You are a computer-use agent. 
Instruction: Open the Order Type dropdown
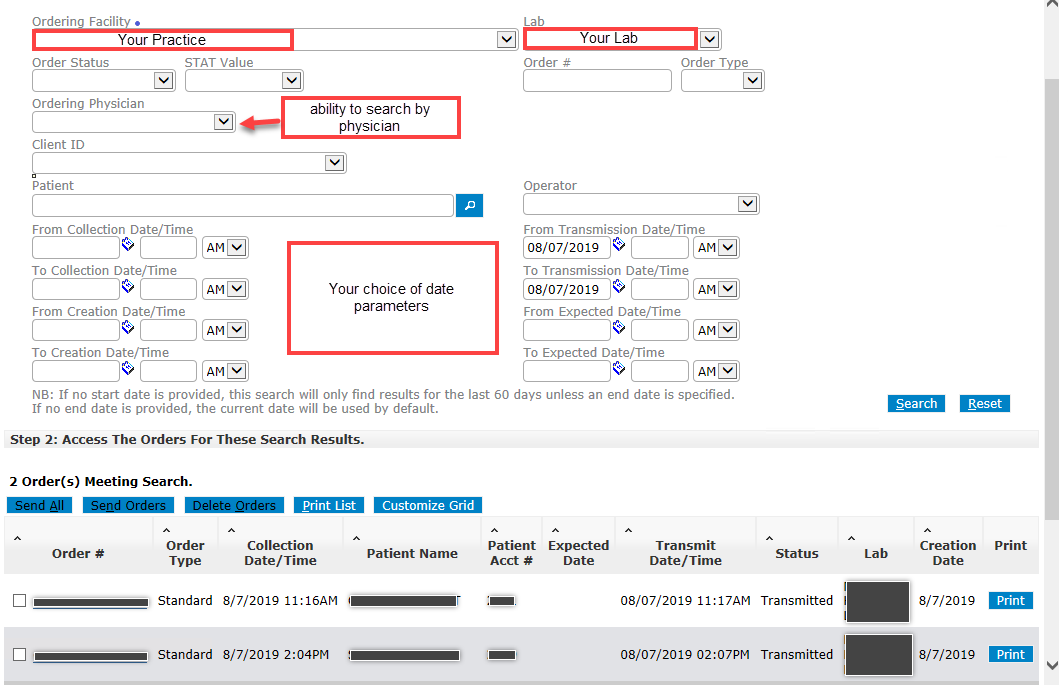coord(752,80)
